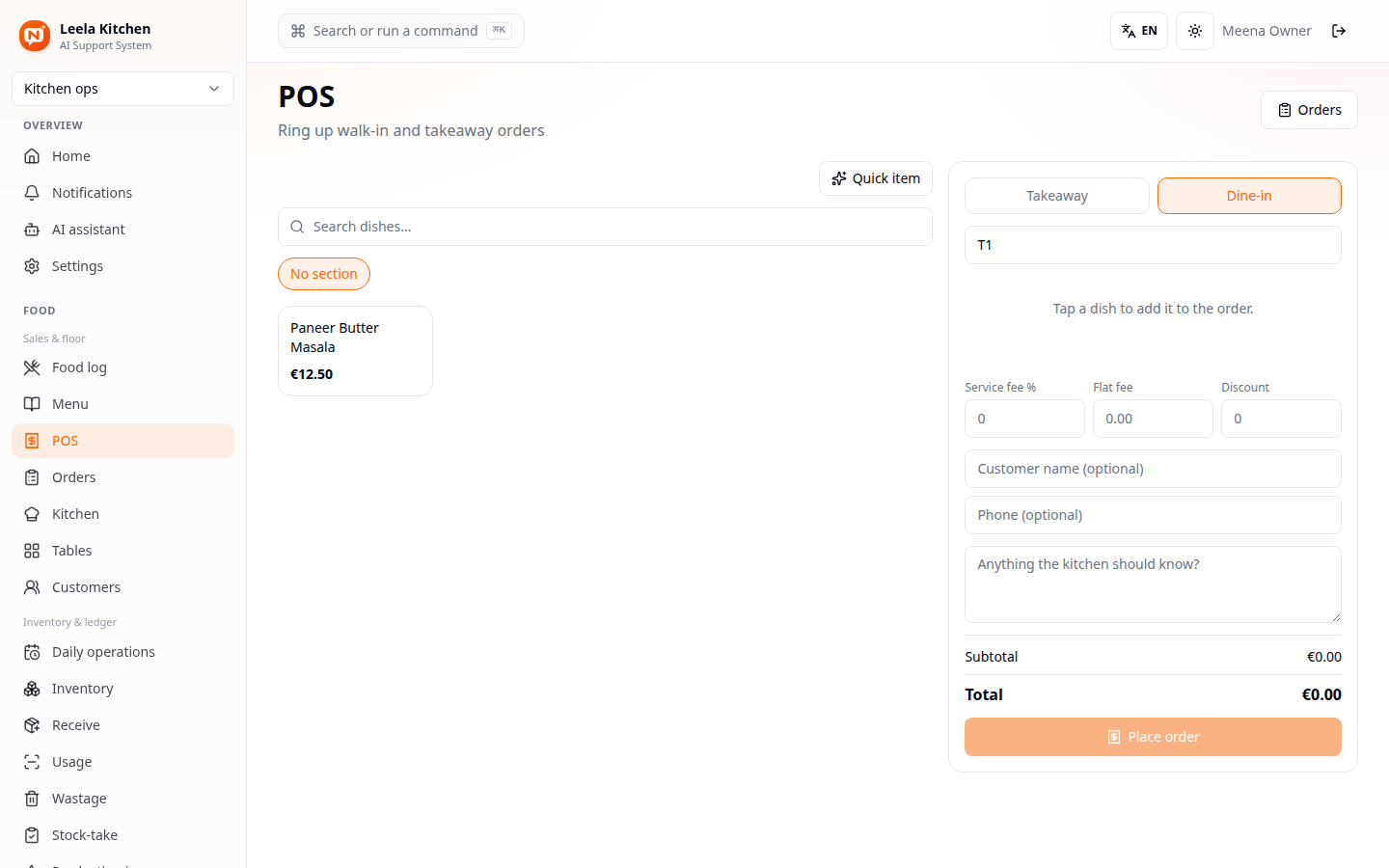This screenshot has width=1389, height=868.
Task: Expand the Kitchen ops workspace dropdown
Action: point(123,89)
